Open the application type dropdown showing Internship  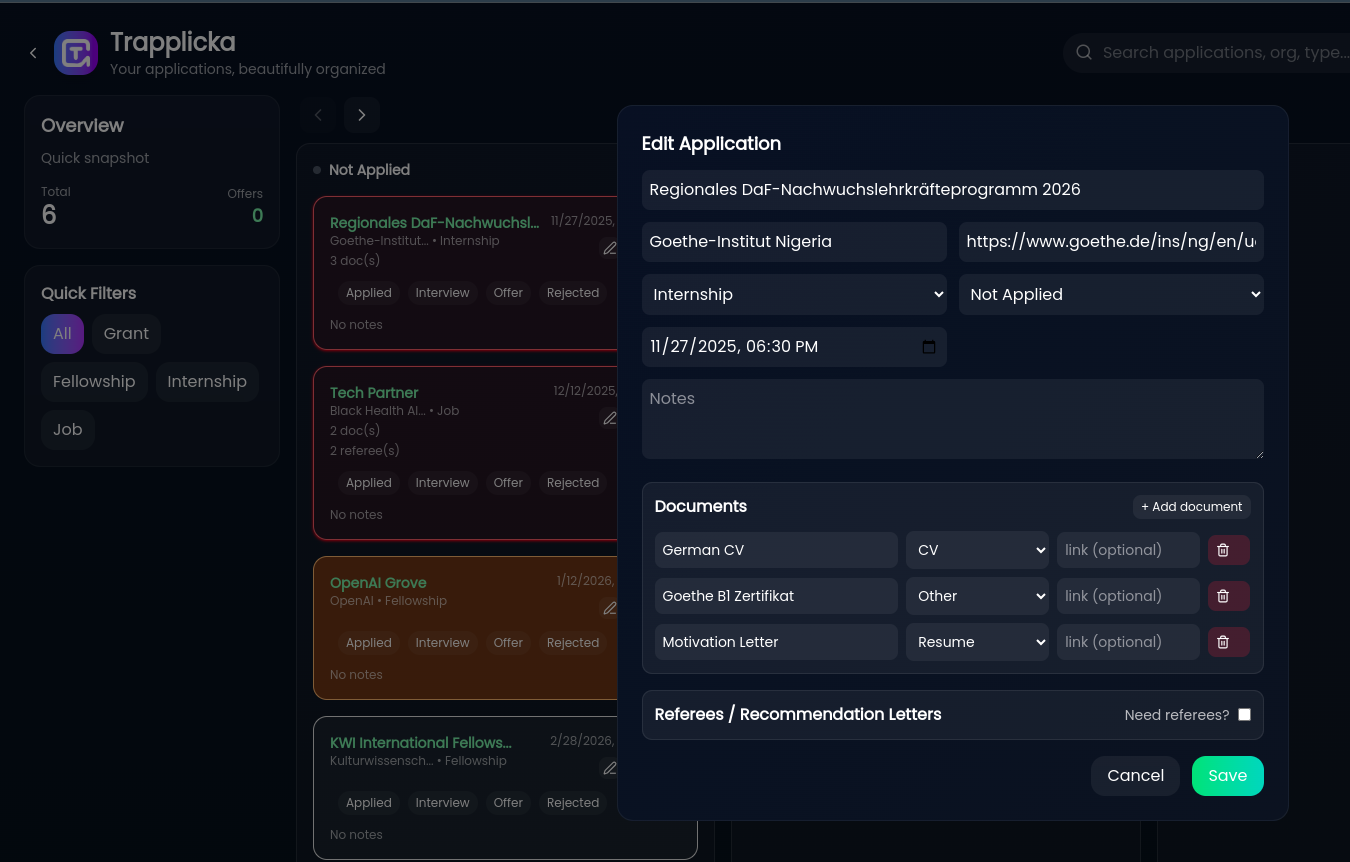click(794, 294)
